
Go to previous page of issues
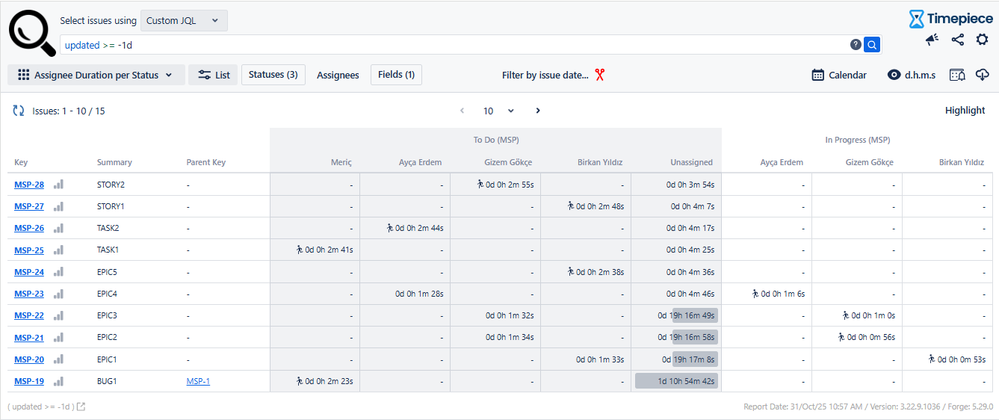click(x=463, y=111)
